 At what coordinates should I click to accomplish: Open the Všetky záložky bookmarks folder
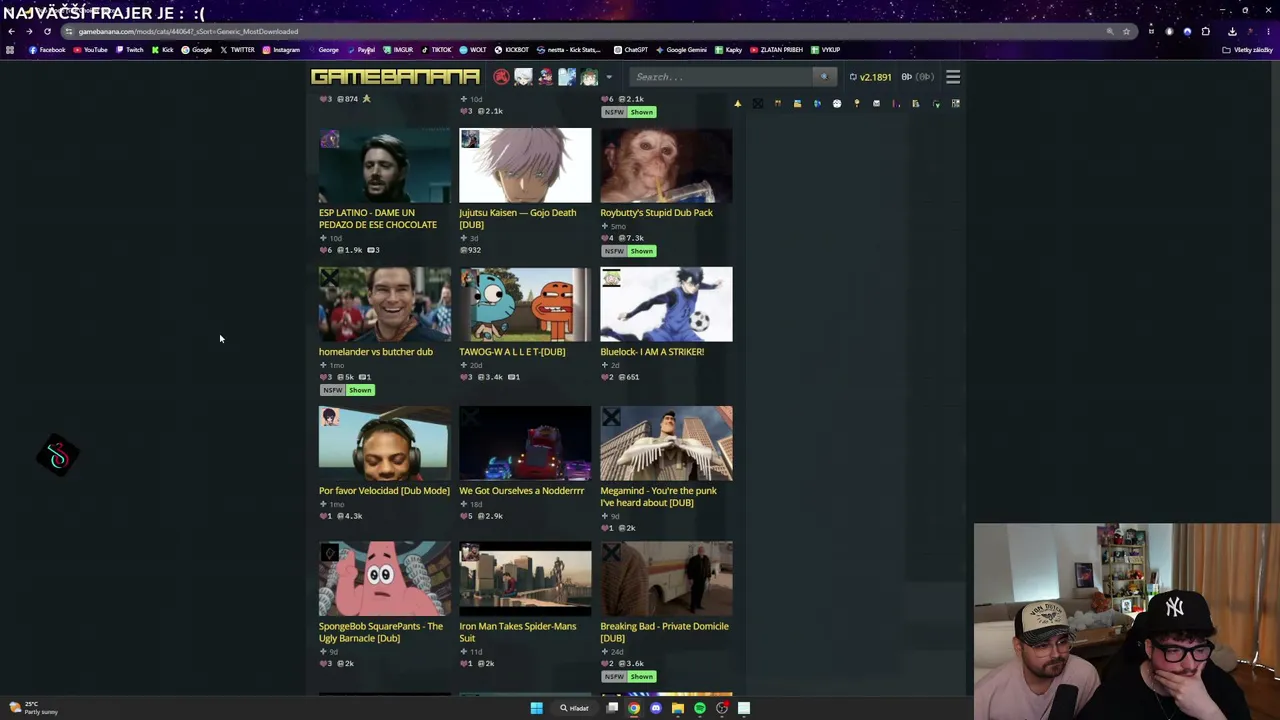pos(1247,50)
